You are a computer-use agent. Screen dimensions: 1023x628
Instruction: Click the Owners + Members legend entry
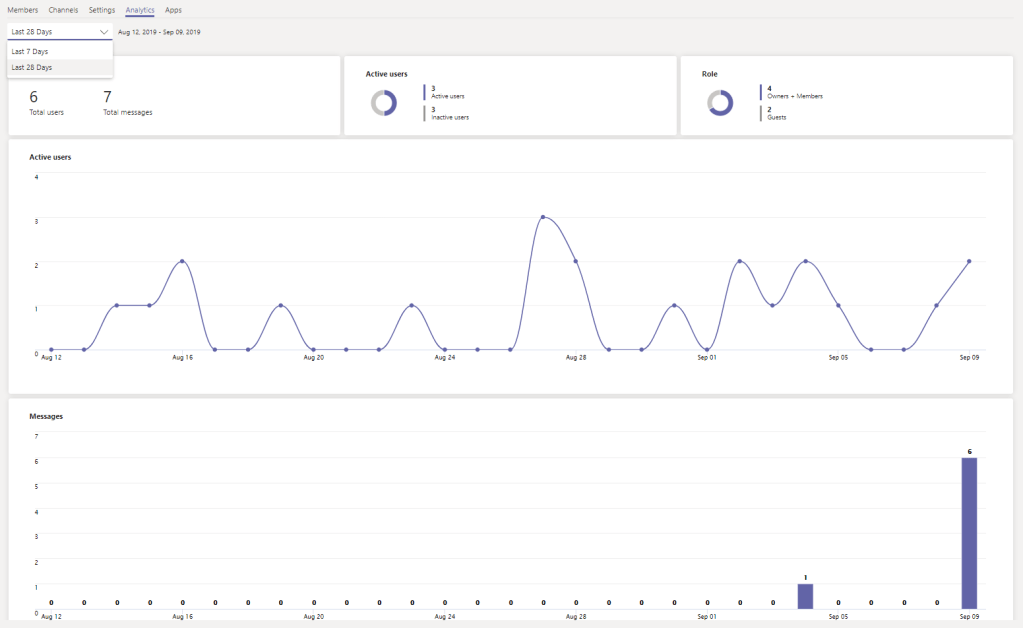pyautogui.click(x=794, y=92)
